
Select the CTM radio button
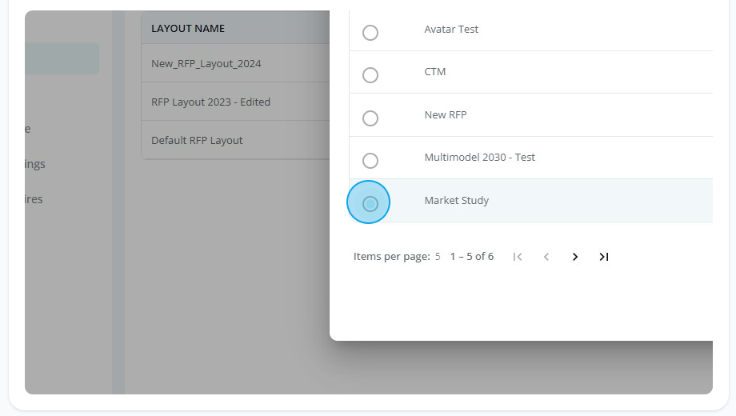tap(370, 75)
